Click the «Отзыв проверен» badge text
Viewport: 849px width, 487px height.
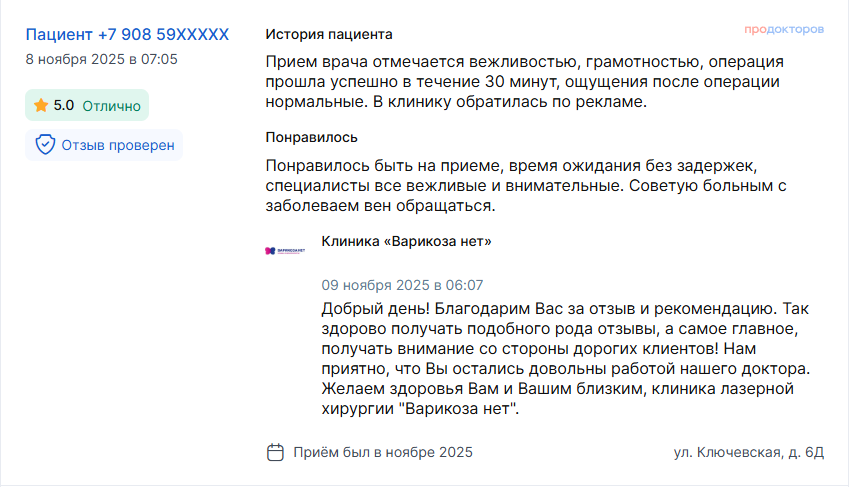click(x=118, y=145)
